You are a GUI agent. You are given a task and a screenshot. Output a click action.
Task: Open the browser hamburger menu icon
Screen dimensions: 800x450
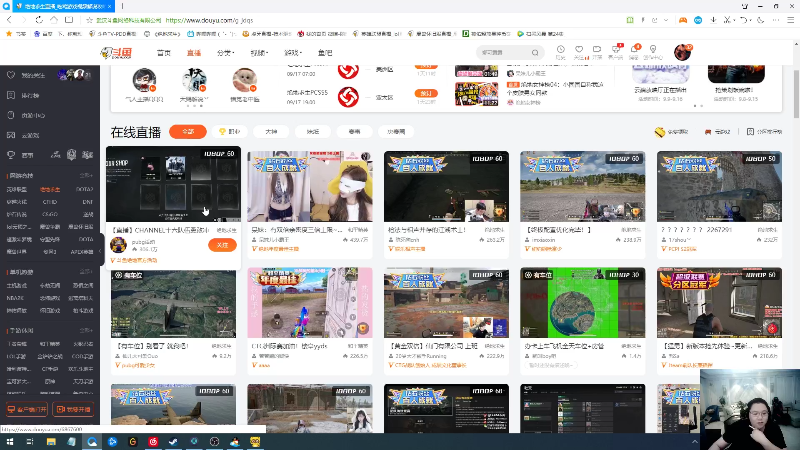click(790, 20)
